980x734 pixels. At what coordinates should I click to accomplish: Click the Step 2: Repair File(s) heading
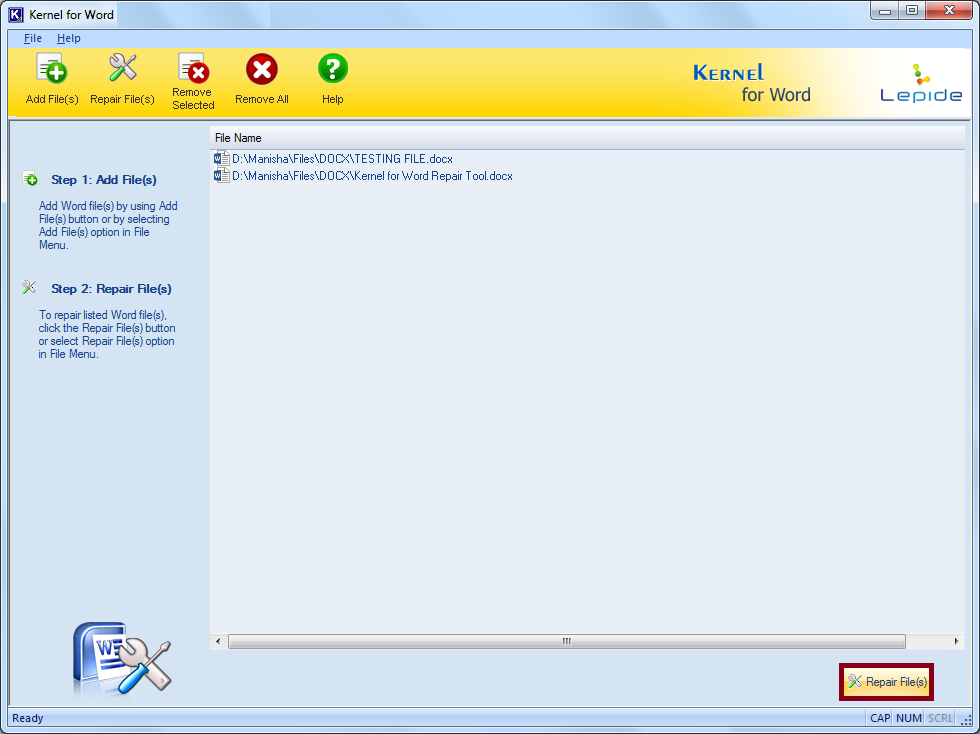[x=111, y=288]
